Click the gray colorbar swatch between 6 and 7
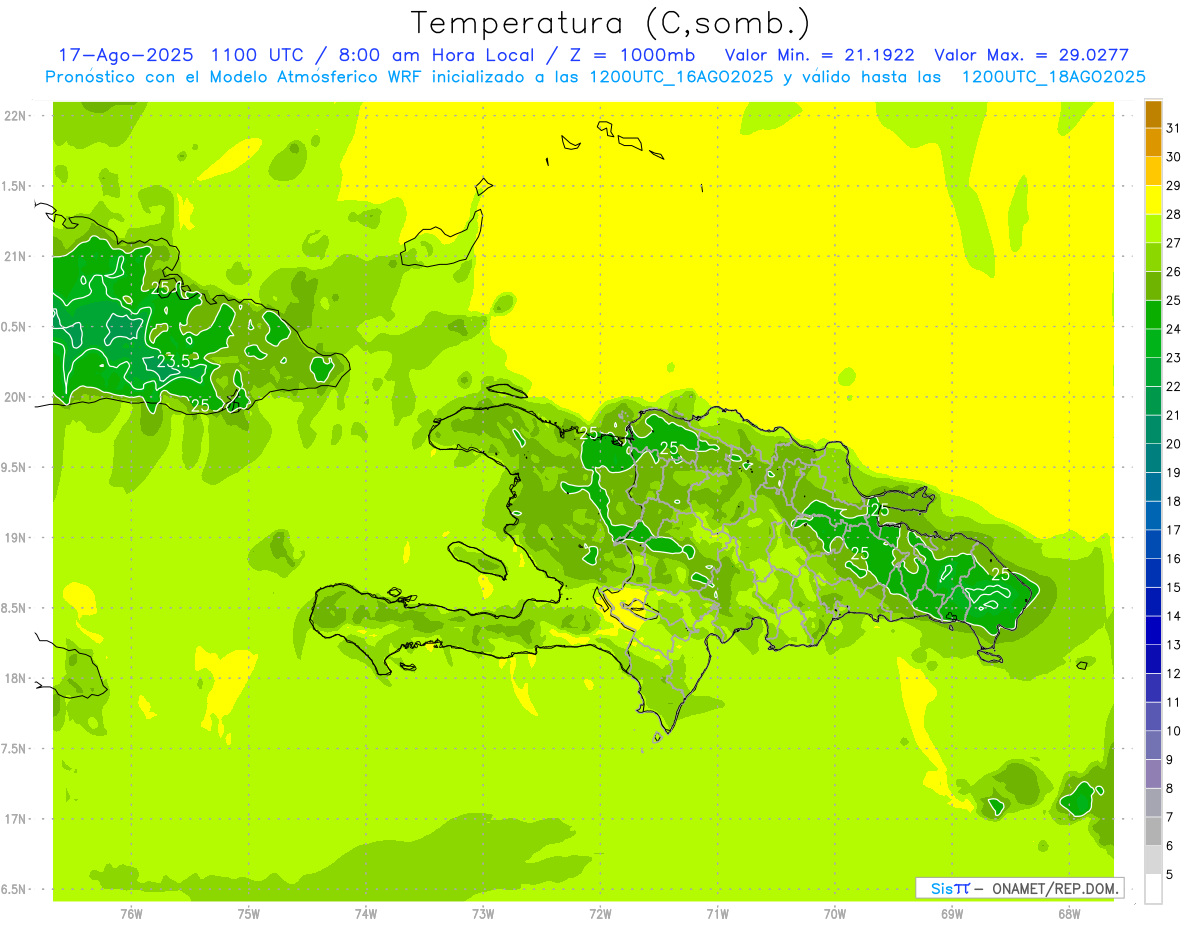Viewport: 1200px width, 927px height. point(1153,831)
